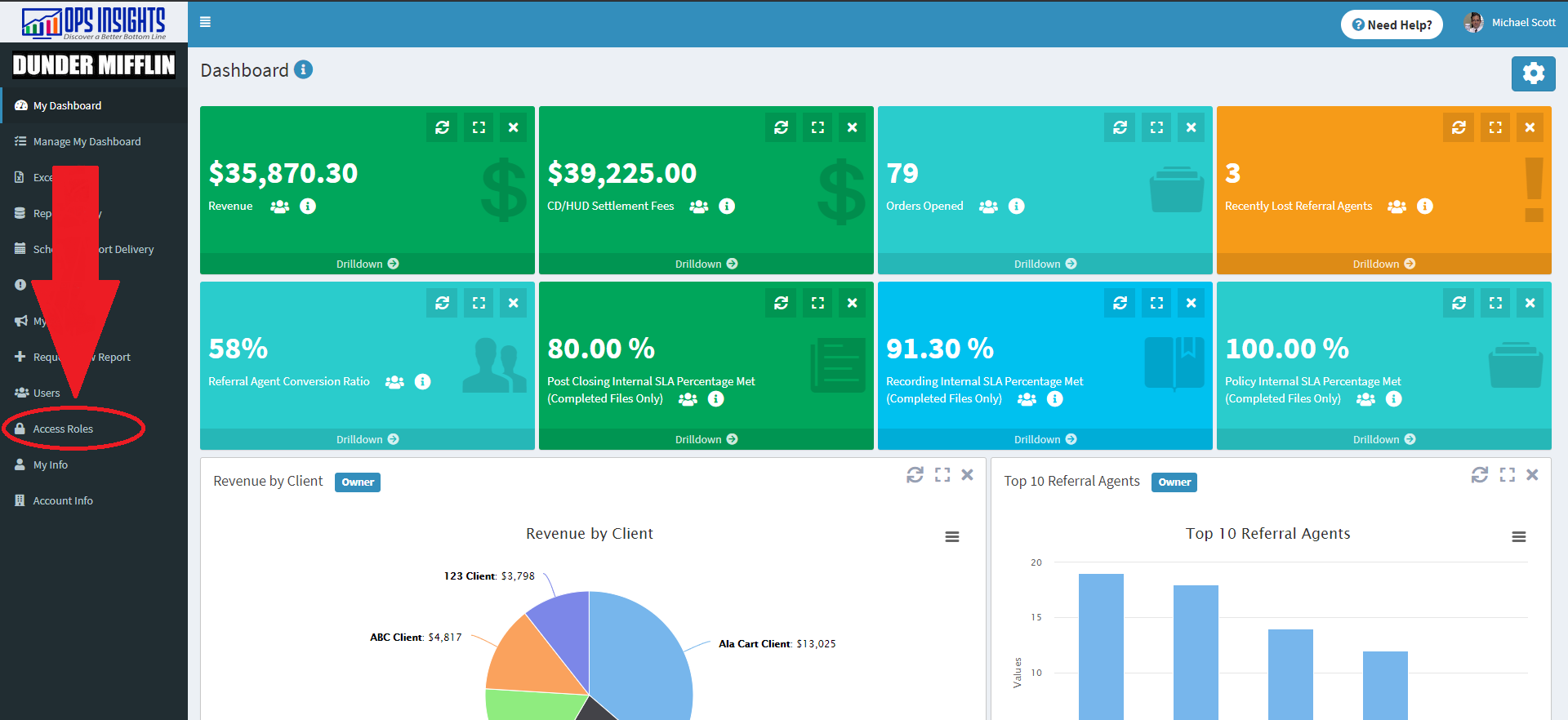Click the Need Help? button
The width and height of the screenshot is (1568, 720).
click(x=1392, y=24)
